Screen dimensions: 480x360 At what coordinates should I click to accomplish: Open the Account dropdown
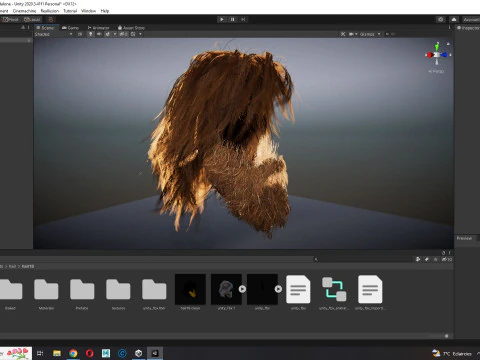pyautogui.click(x=471, y=19)
